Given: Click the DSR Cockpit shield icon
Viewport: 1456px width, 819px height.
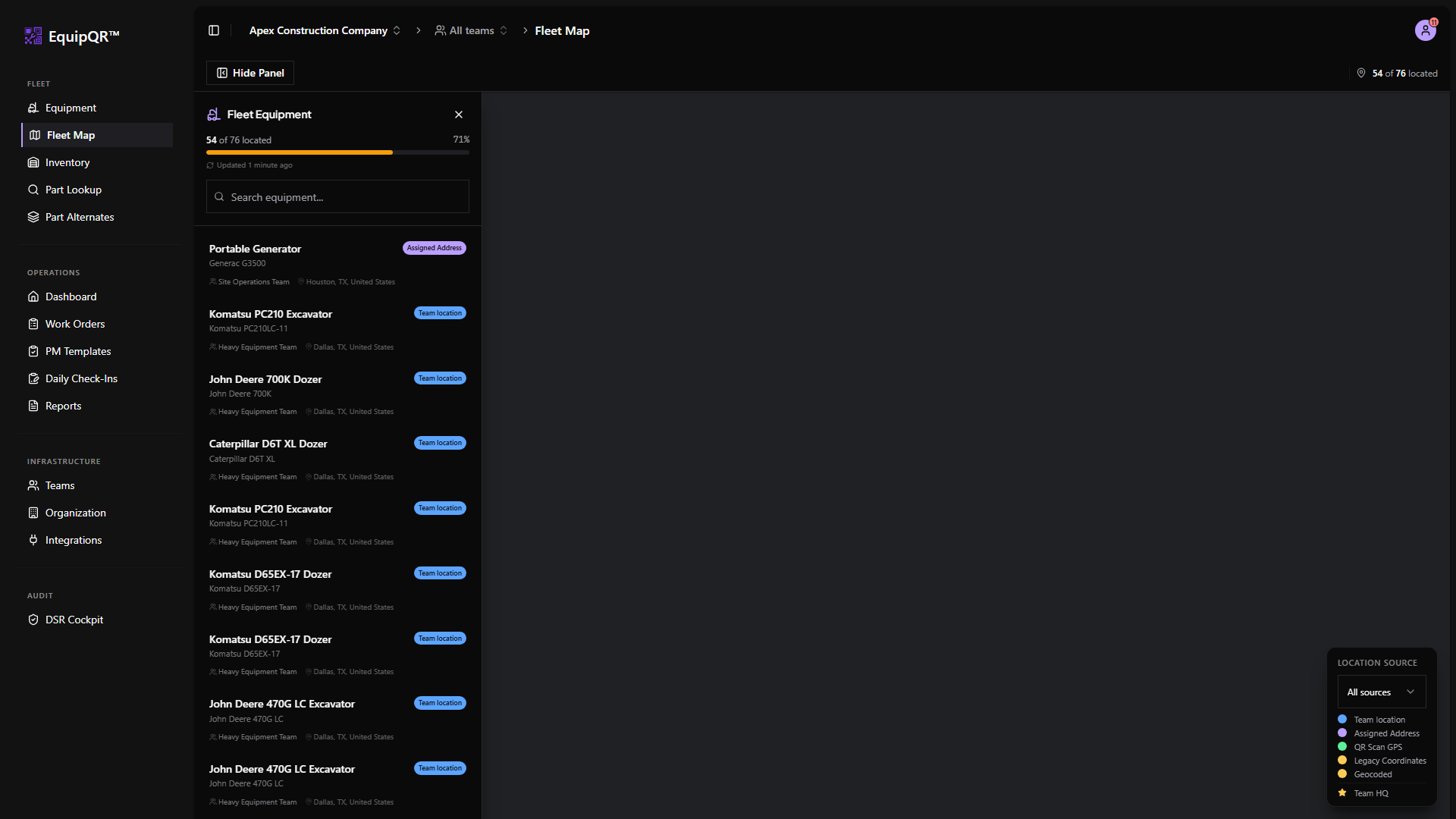Looking at the screenshot, I should 33,620.
